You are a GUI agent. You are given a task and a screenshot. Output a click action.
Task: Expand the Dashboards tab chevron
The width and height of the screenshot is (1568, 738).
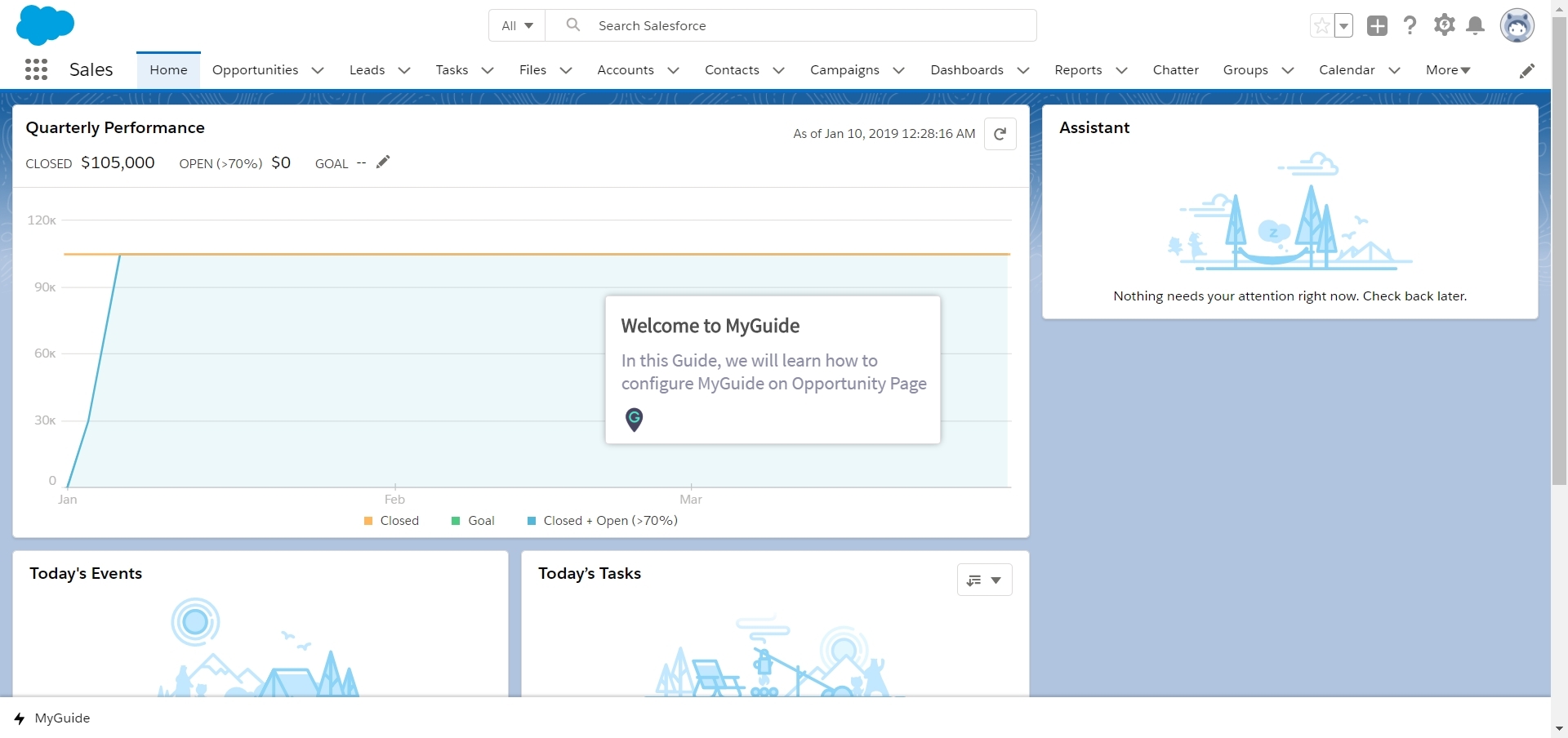[x=1022, y=70]
